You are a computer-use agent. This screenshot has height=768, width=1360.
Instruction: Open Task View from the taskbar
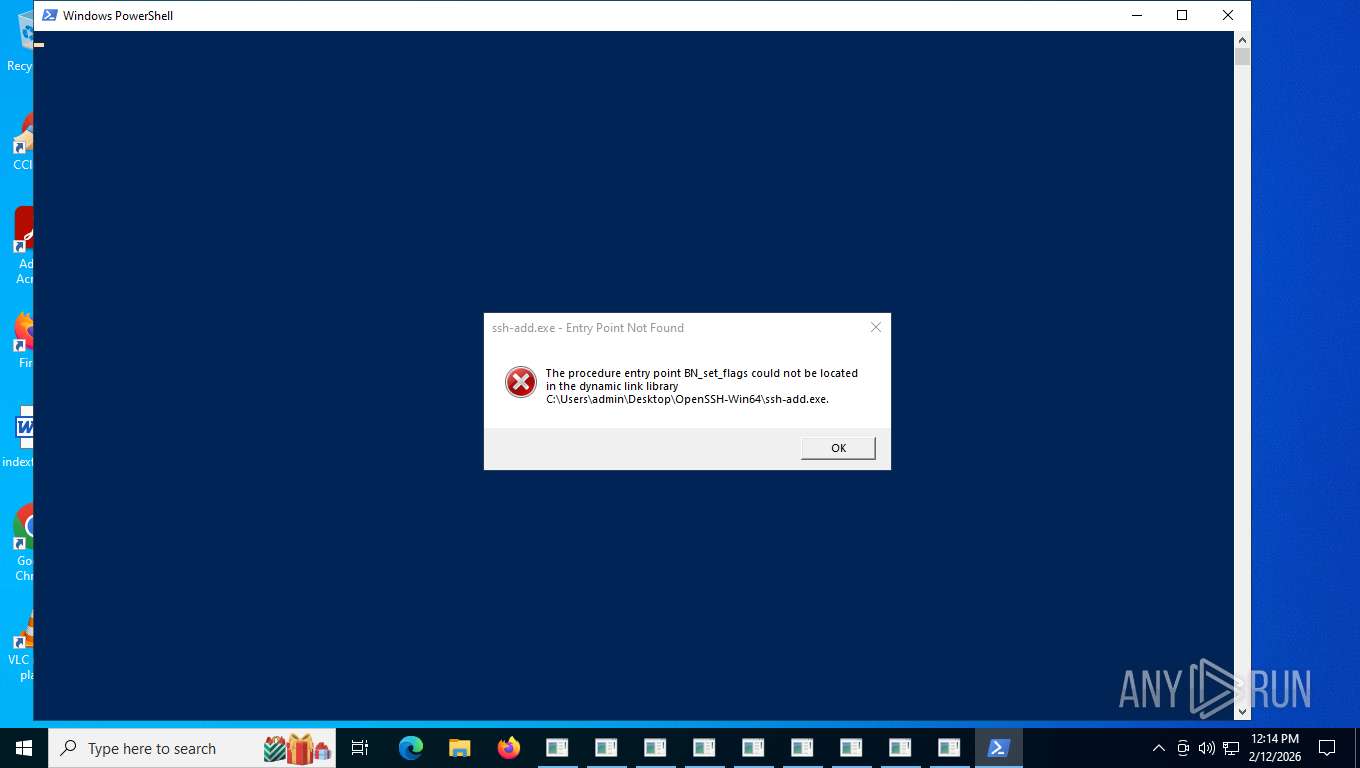tap(360, 748)
